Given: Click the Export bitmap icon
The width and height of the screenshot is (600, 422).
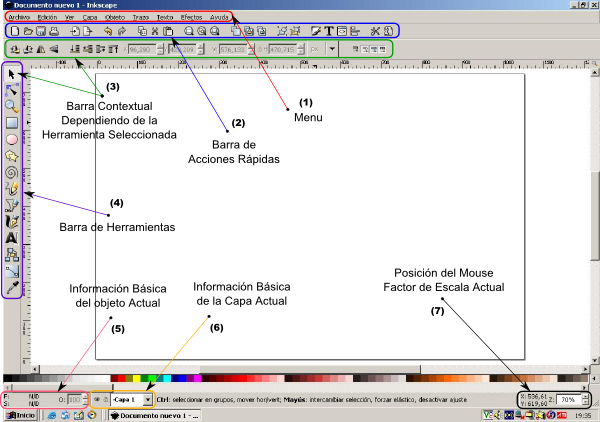Looking at the screenshot, I should [x=88, y=31].
